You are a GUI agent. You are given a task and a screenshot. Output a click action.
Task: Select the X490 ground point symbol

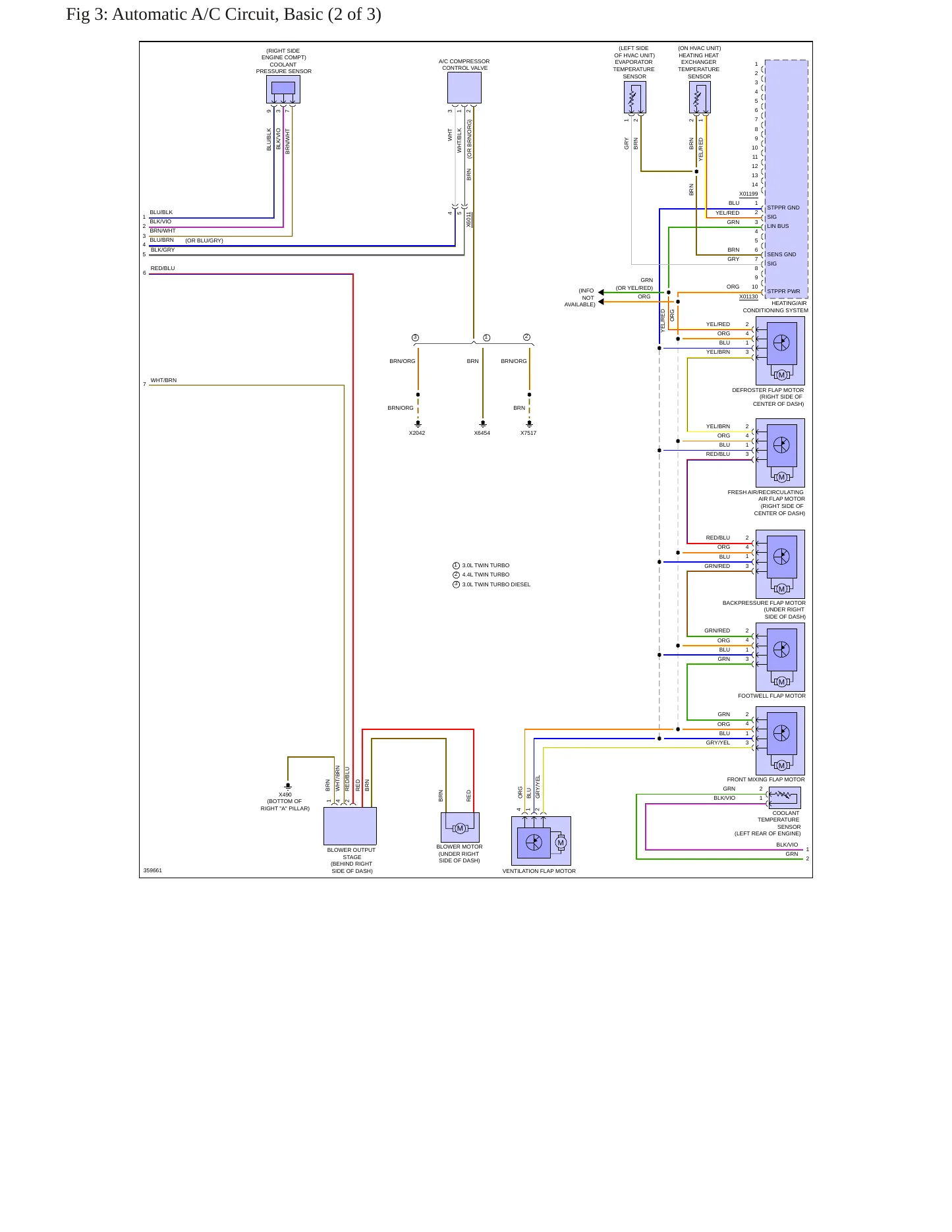point(288,786)
